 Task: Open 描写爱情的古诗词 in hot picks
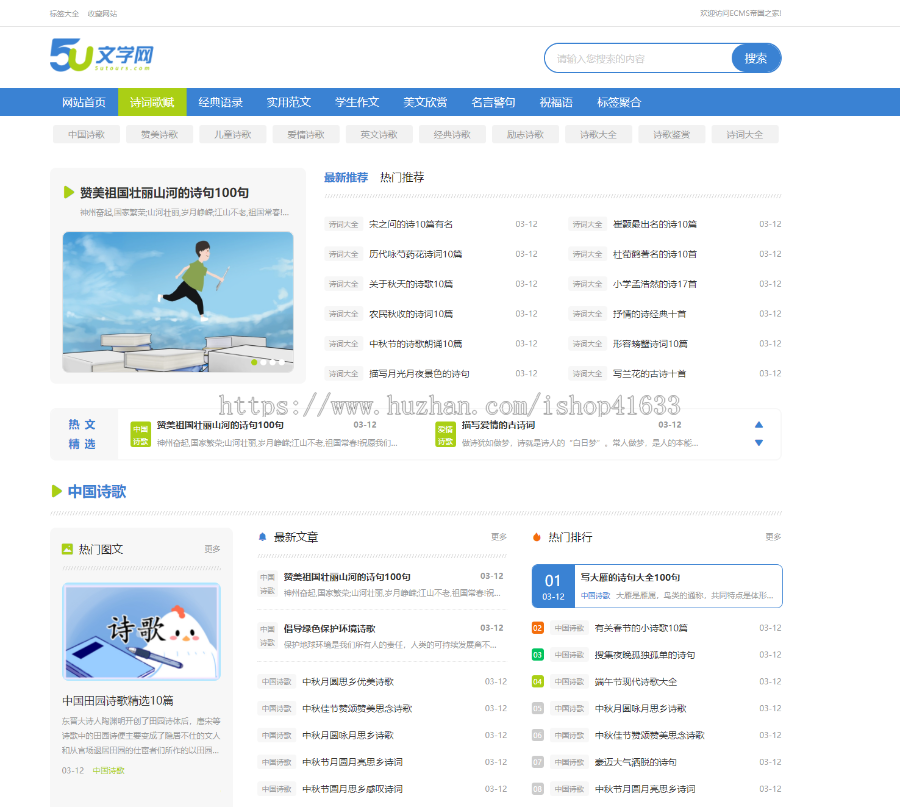(x=498, y=425)
